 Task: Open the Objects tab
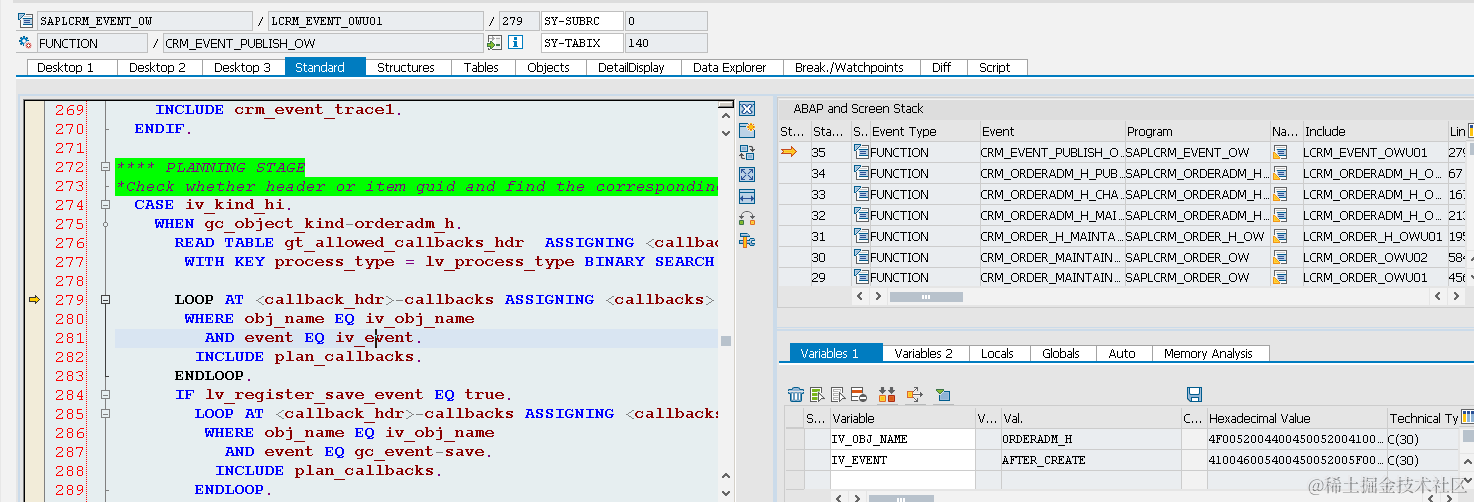549,67
